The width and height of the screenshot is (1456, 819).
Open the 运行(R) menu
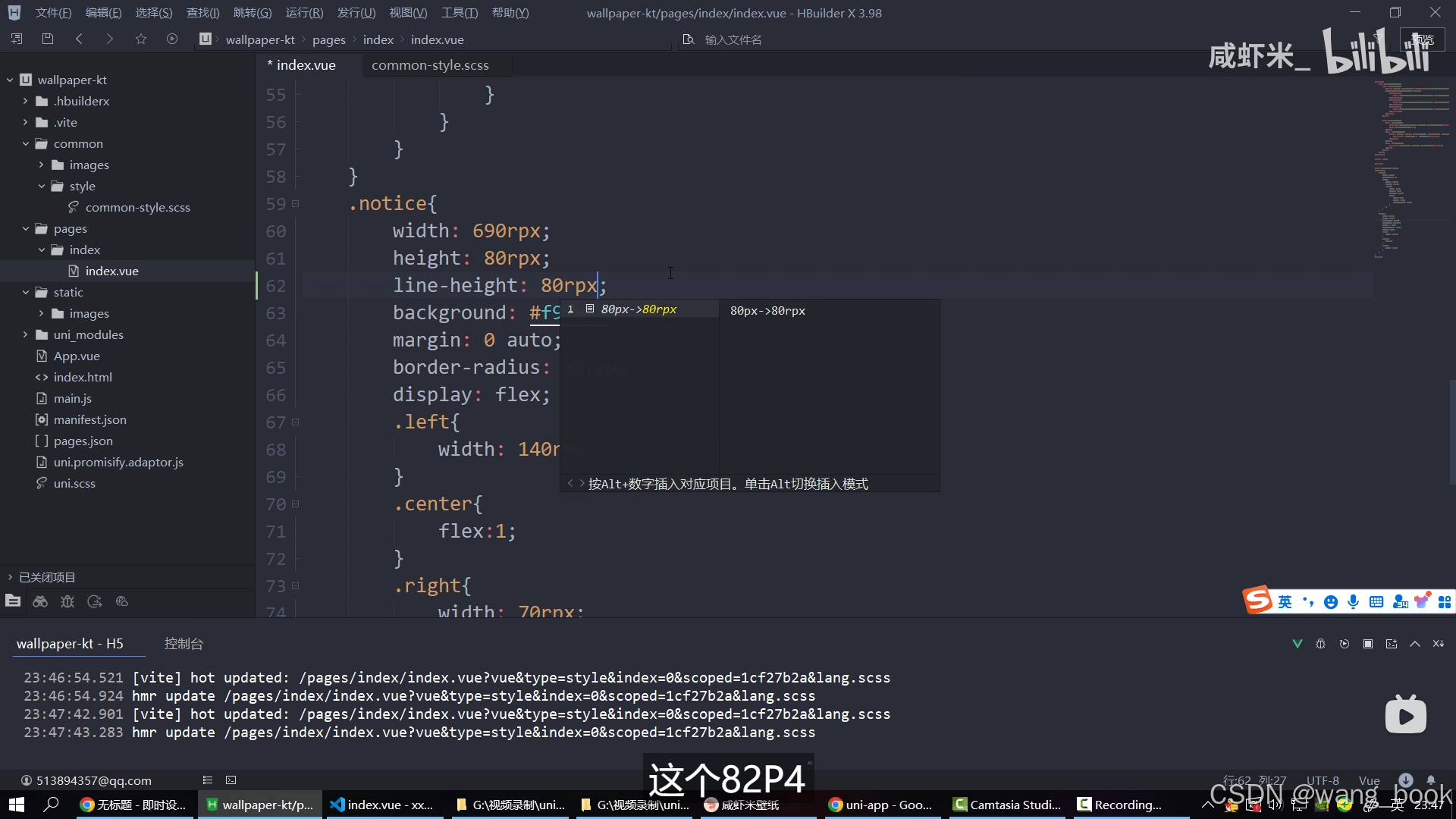coord(304,13)
